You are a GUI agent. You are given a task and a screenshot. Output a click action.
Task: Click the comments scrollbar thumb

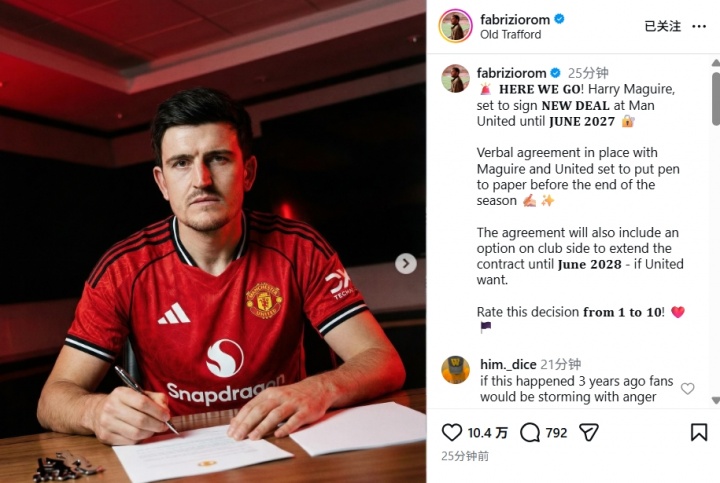coord(715,98)
